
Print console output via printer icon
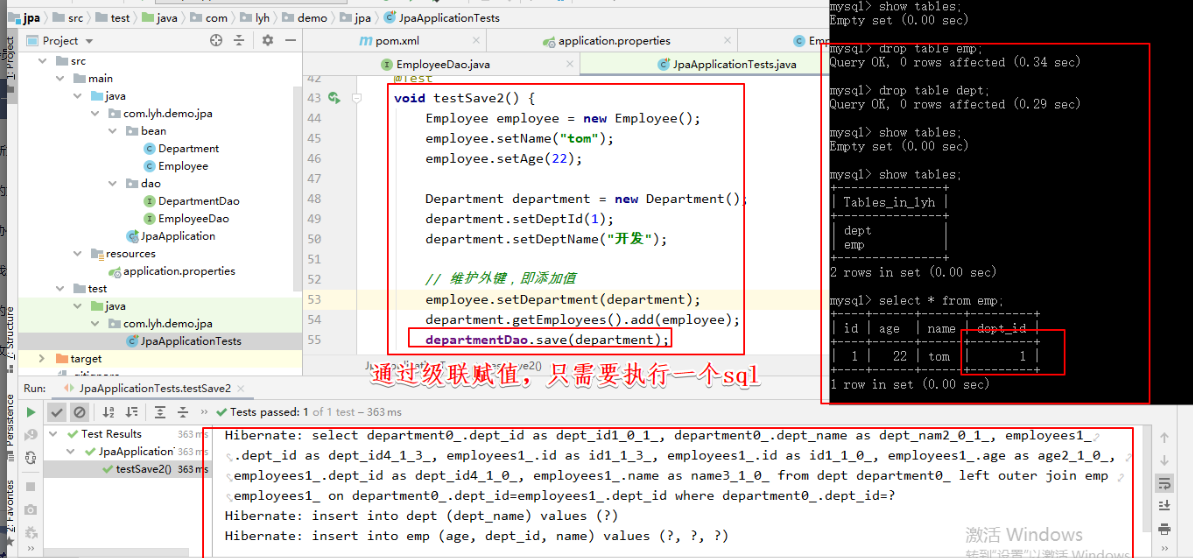click(1163, 528)
